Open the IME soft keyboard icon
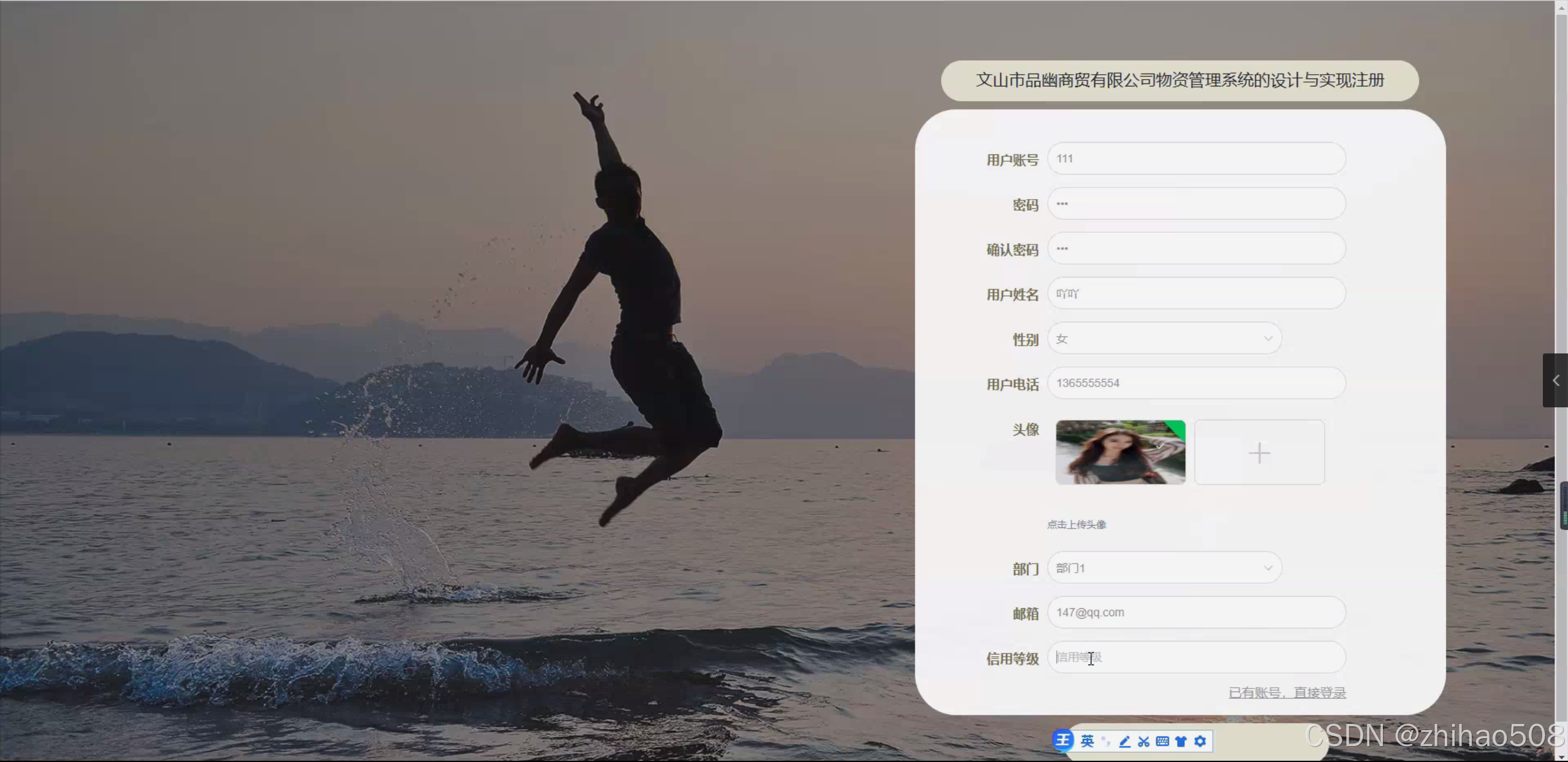 coord(1162,741)
